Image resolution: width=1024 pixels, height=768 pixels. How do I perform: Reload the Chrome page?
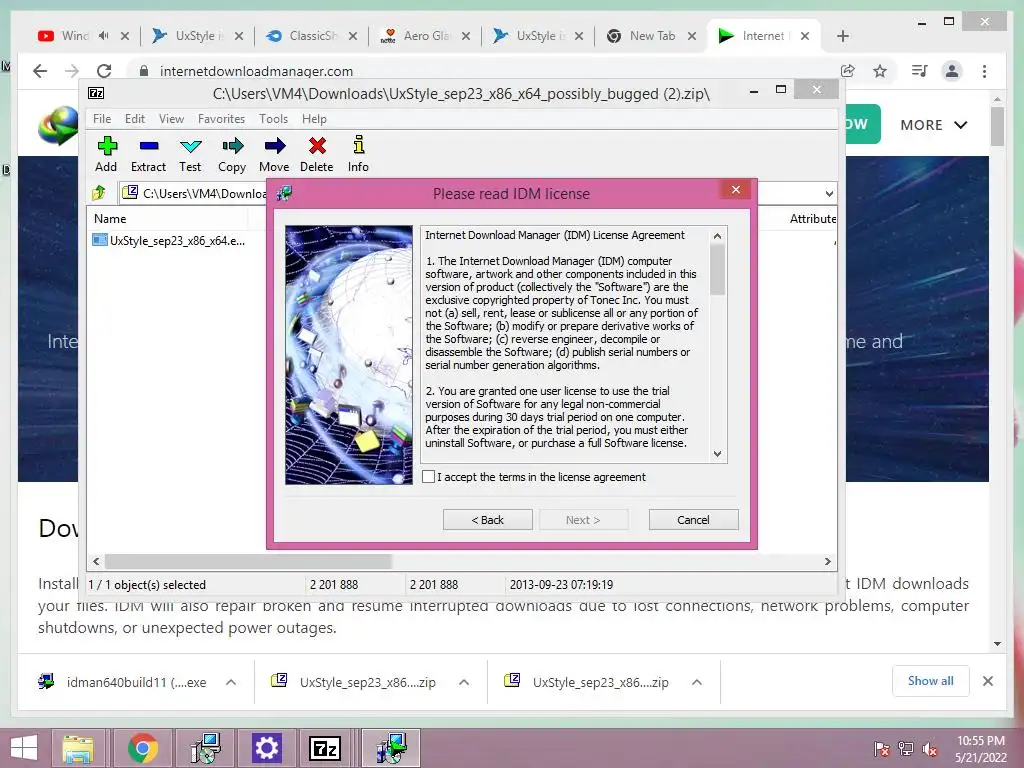[x=104, y=71]
